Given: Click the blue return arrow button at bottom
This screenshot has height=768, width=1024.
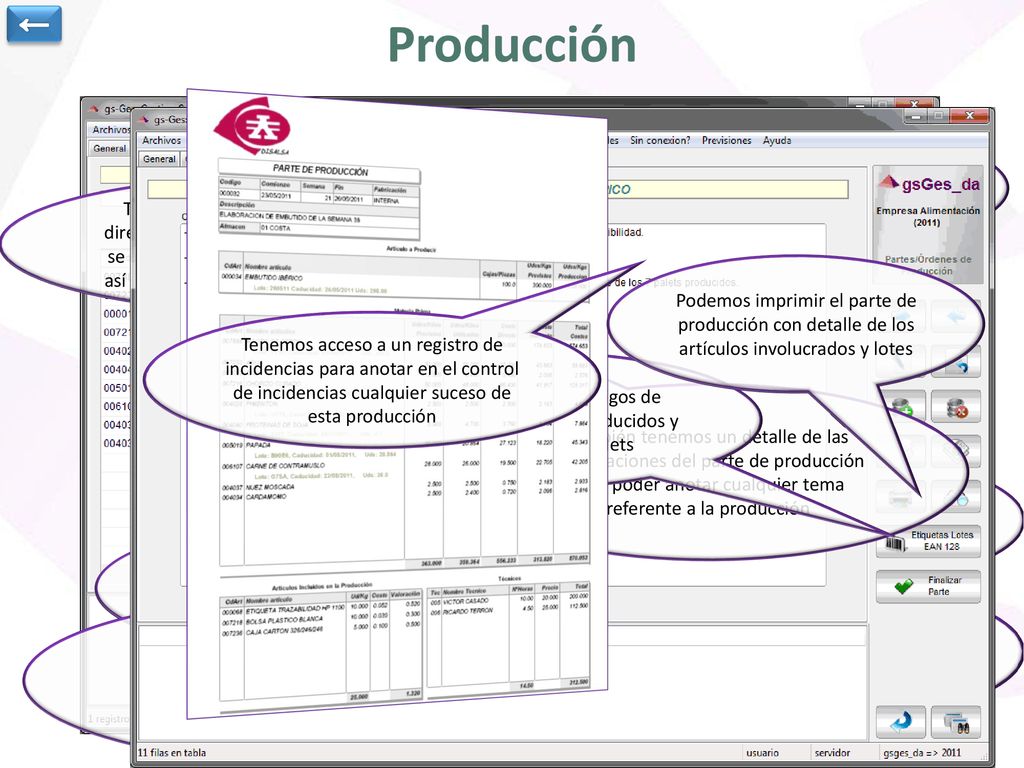Looking at the screenshot, I should coord(901,722).
